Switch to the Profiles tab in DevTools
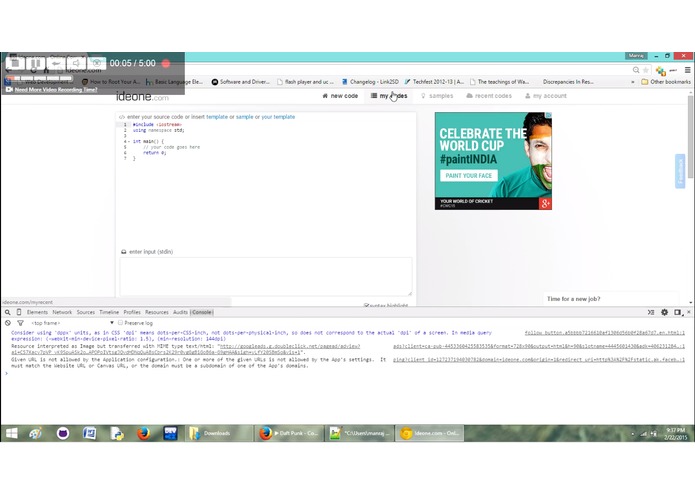Viewport: 695px width, 494px height. 132,312
